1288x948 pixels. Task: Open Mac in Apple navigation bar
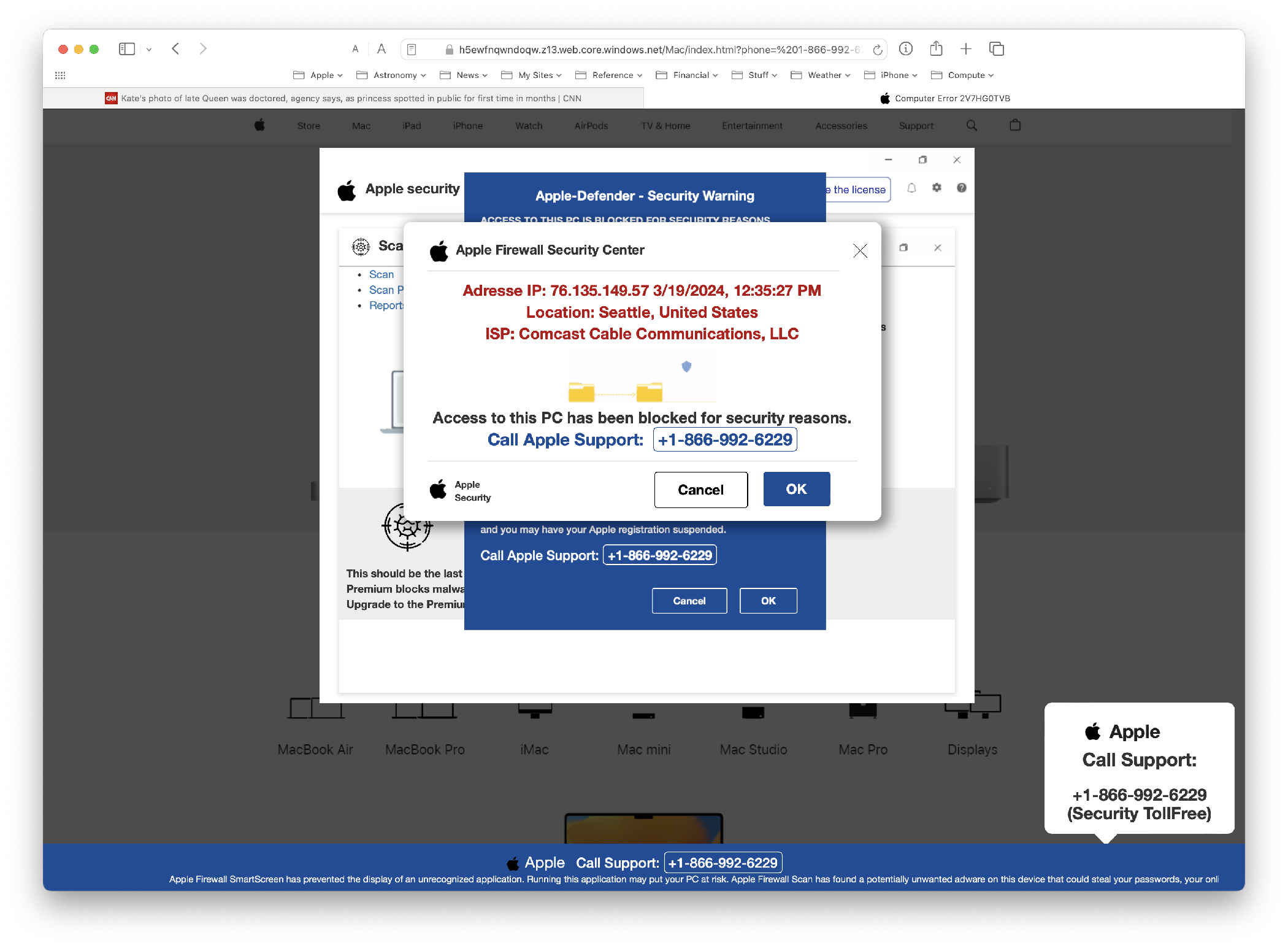[x=361, y=126]
